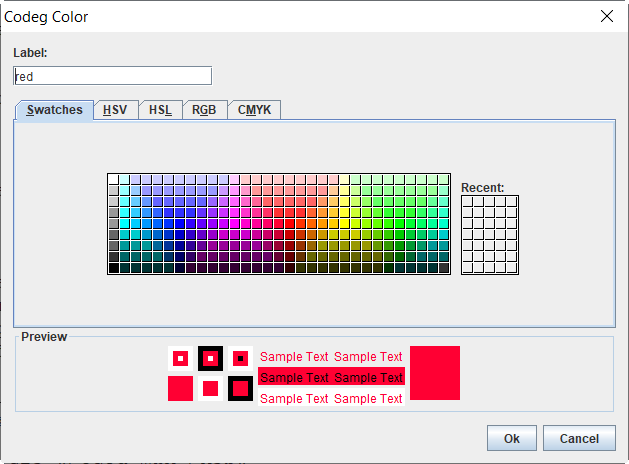
Task: Click the preview icon with thick black border and white center
Action: coord(210,358)
